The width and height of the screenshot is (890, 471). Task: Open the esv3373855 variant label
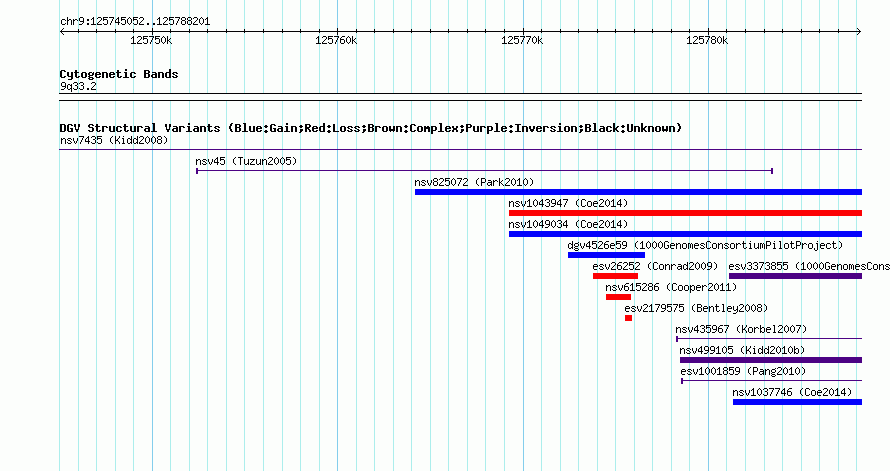[x=809, y=266]
